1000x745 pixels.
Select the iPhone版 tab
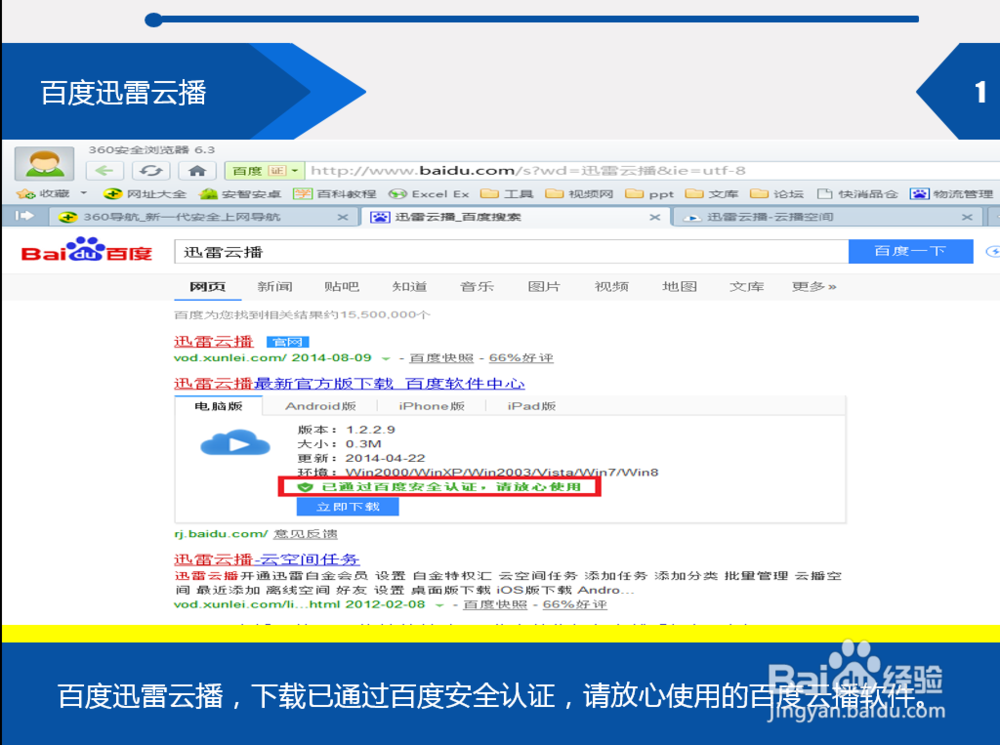[432, 406]
